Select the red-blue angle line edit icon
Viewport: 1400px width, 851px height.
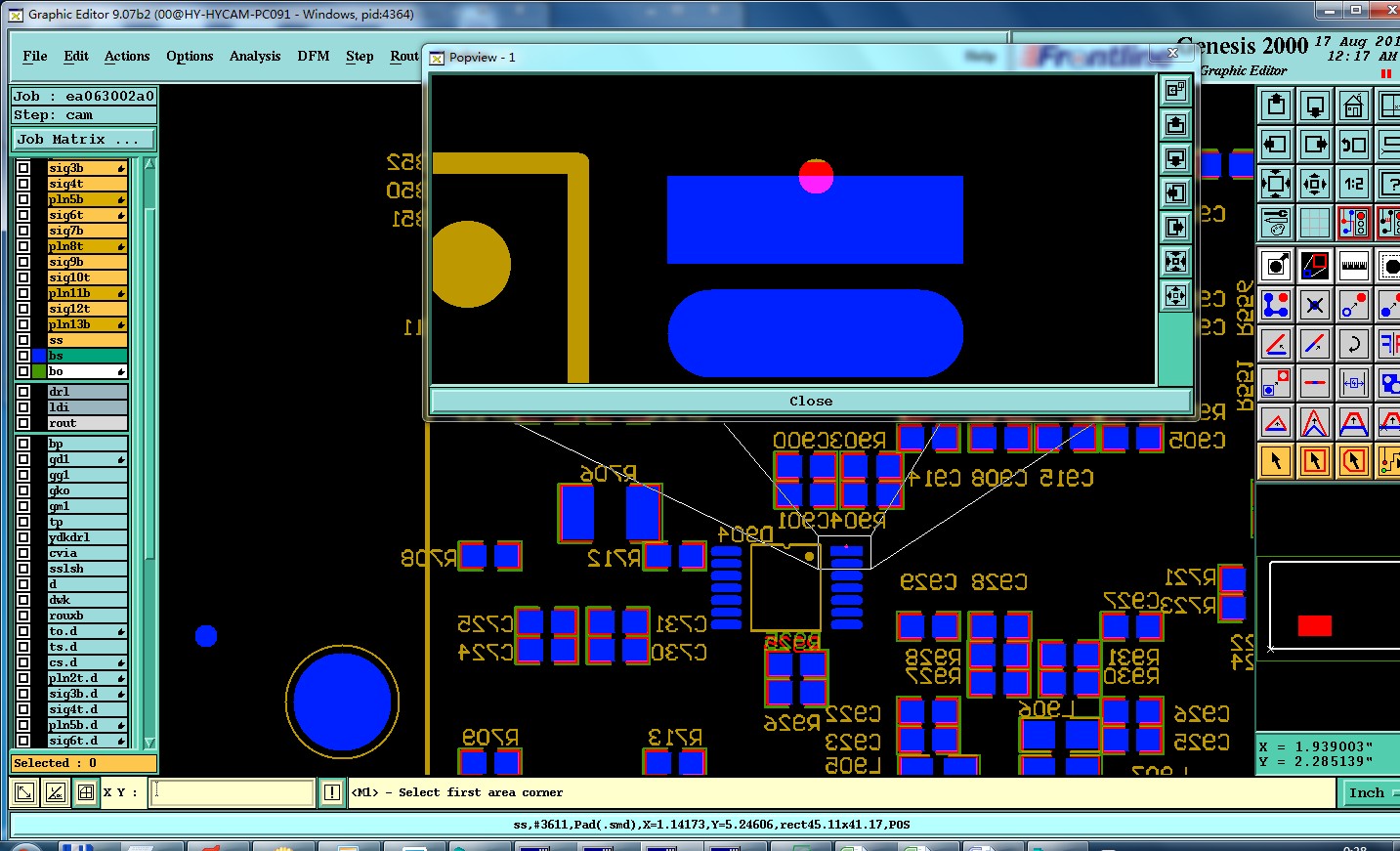pyautogui.click(x=1276, y=344)
